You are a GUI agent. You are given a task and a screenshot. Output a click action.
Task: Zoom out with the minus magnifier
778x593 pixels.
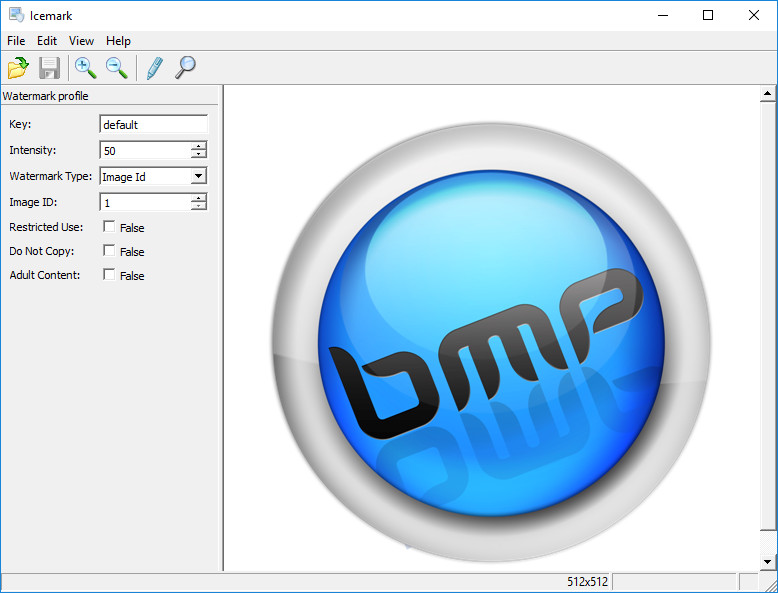(x=117, y=67)
